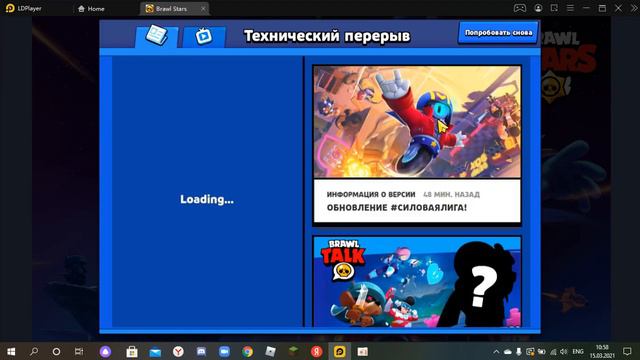
Task: Open network status tray icon
Action: click(x=553, y=351)
